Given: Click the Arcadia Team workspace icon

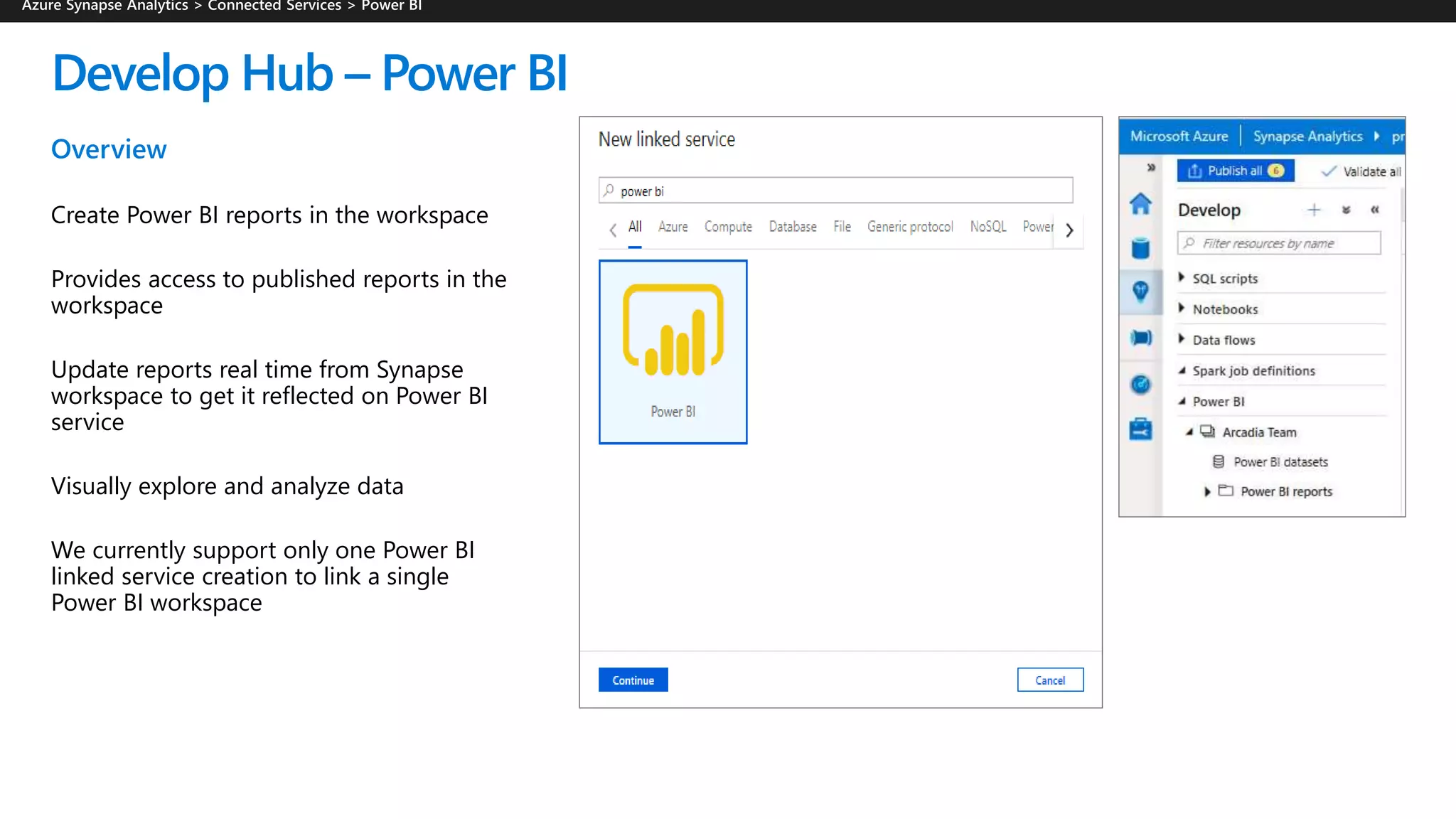Looking at the screenshot, I should [1207, 432].
